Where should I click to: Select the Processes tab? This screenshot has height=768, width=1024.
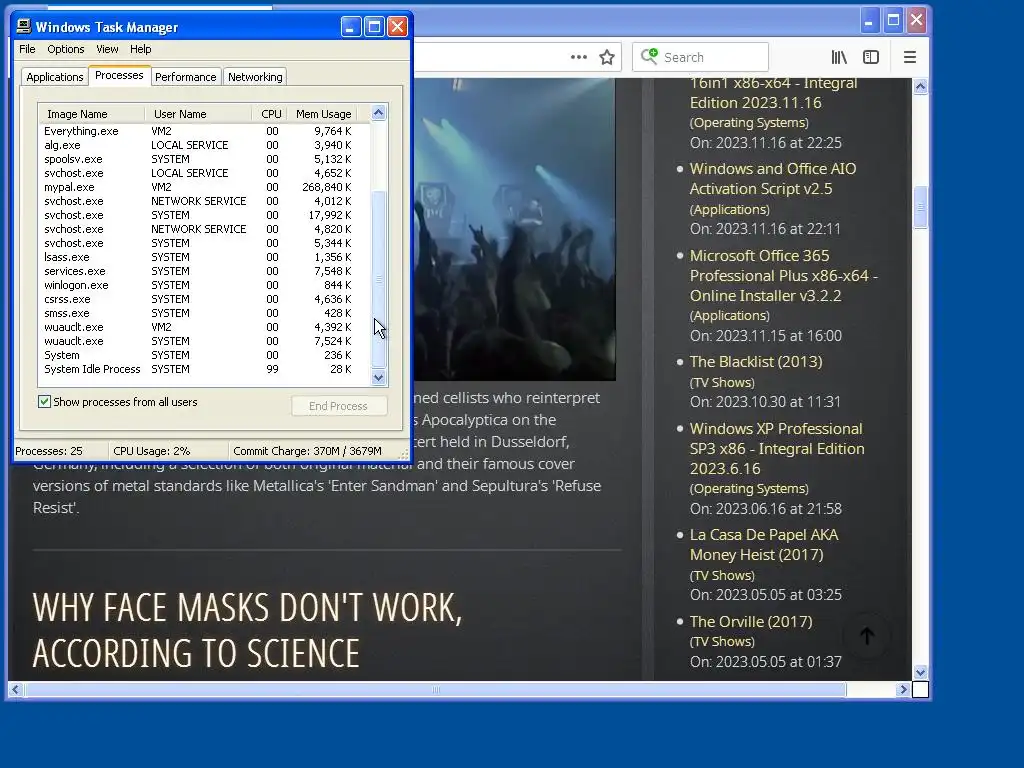tap(119, 75)
